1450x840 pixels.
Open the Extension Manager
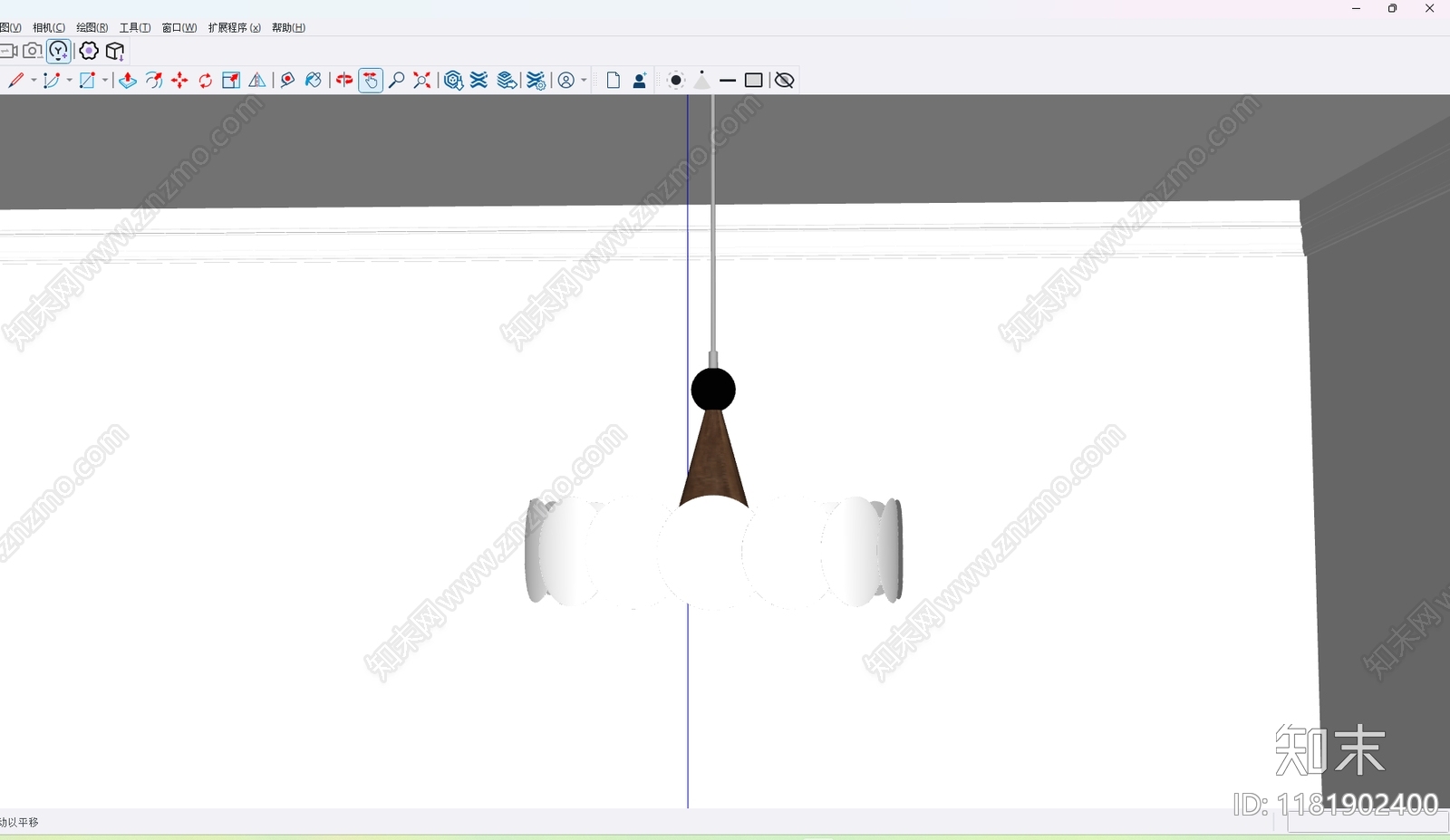(x=536, y=81)
